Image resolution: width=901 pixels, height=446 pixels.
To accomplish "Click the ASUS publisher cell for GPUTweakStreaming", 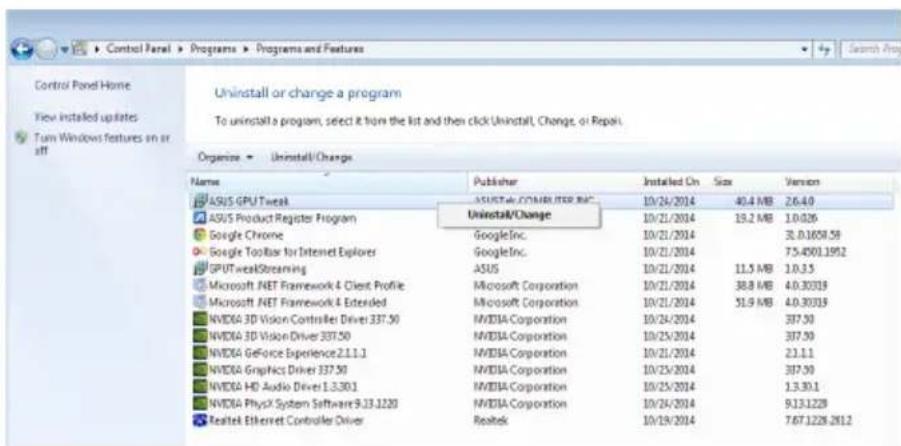I will point(487,268).
